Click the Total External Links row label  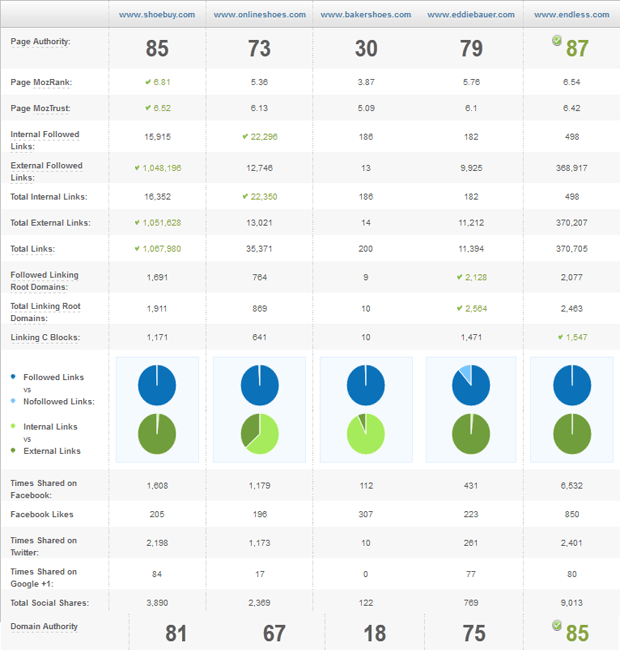pos(51,223)
